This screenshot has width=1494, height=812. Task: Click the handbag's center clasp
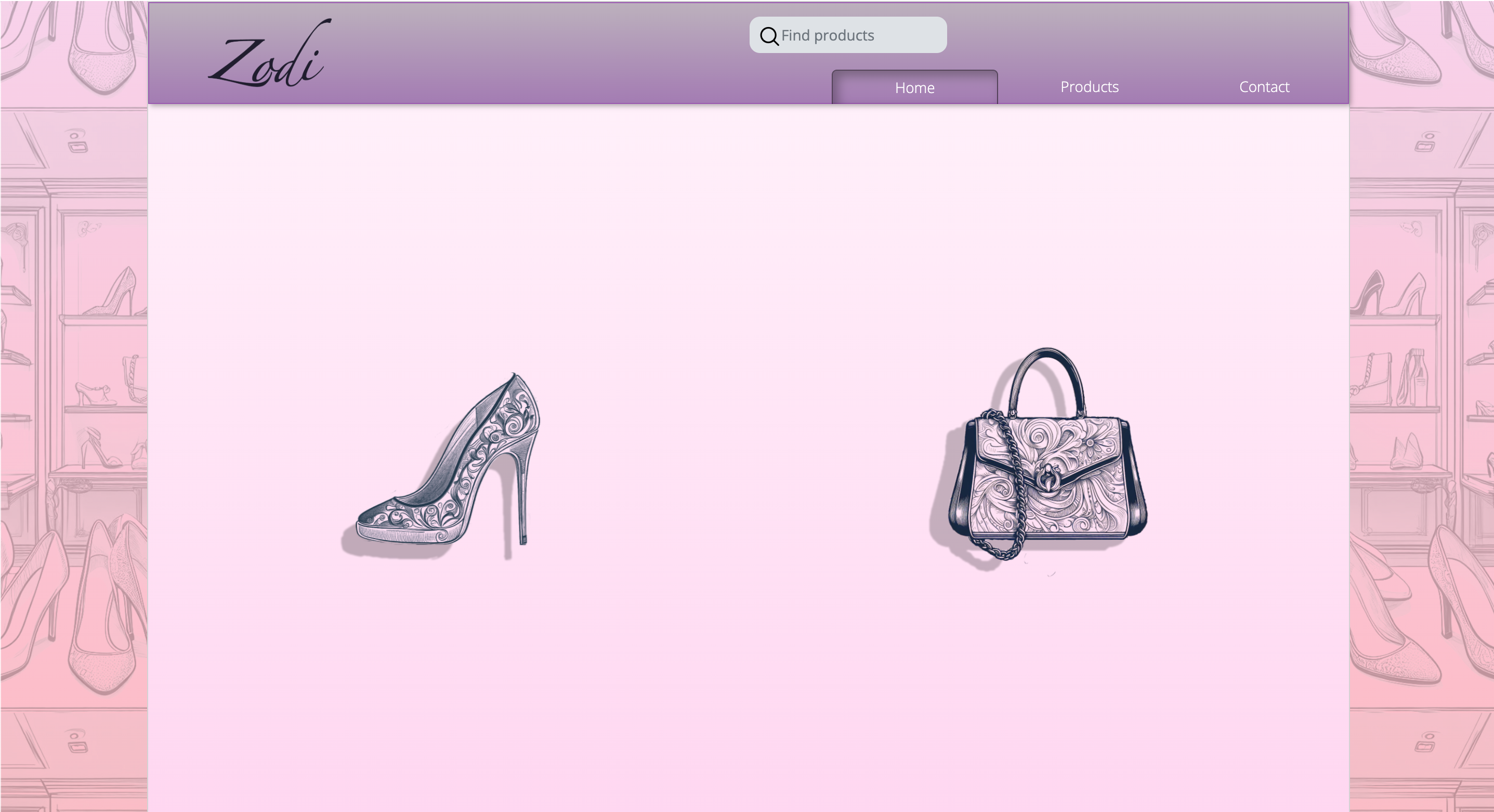(x=1049, y=478)
